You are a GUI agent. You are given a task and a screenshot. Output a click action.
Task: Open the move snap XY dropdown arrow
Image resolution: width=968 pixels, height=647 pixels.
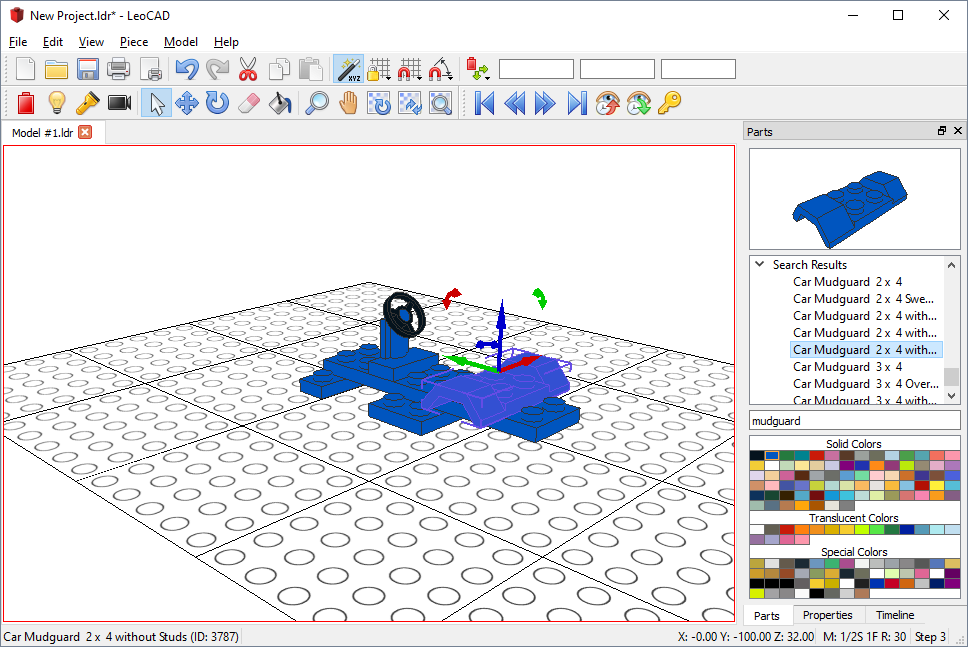click(419, 77)
